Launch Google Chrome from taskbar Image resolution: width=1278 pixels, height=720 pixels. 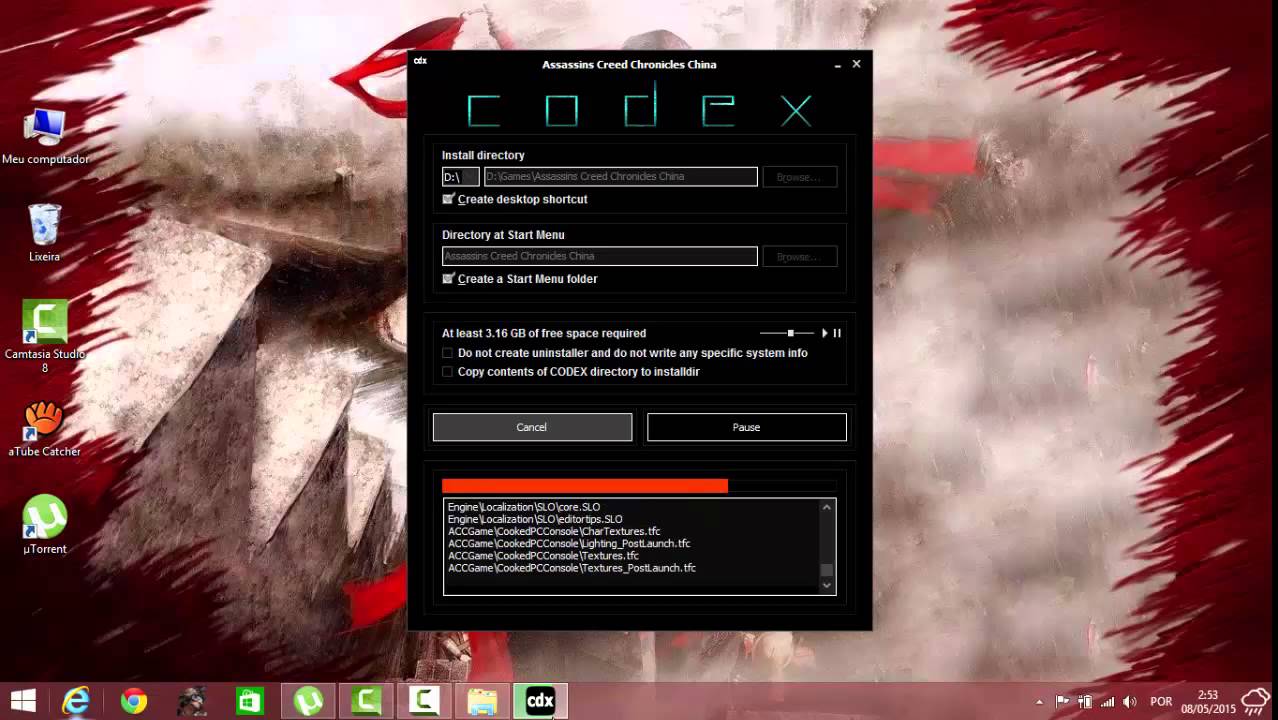point(134,701)
